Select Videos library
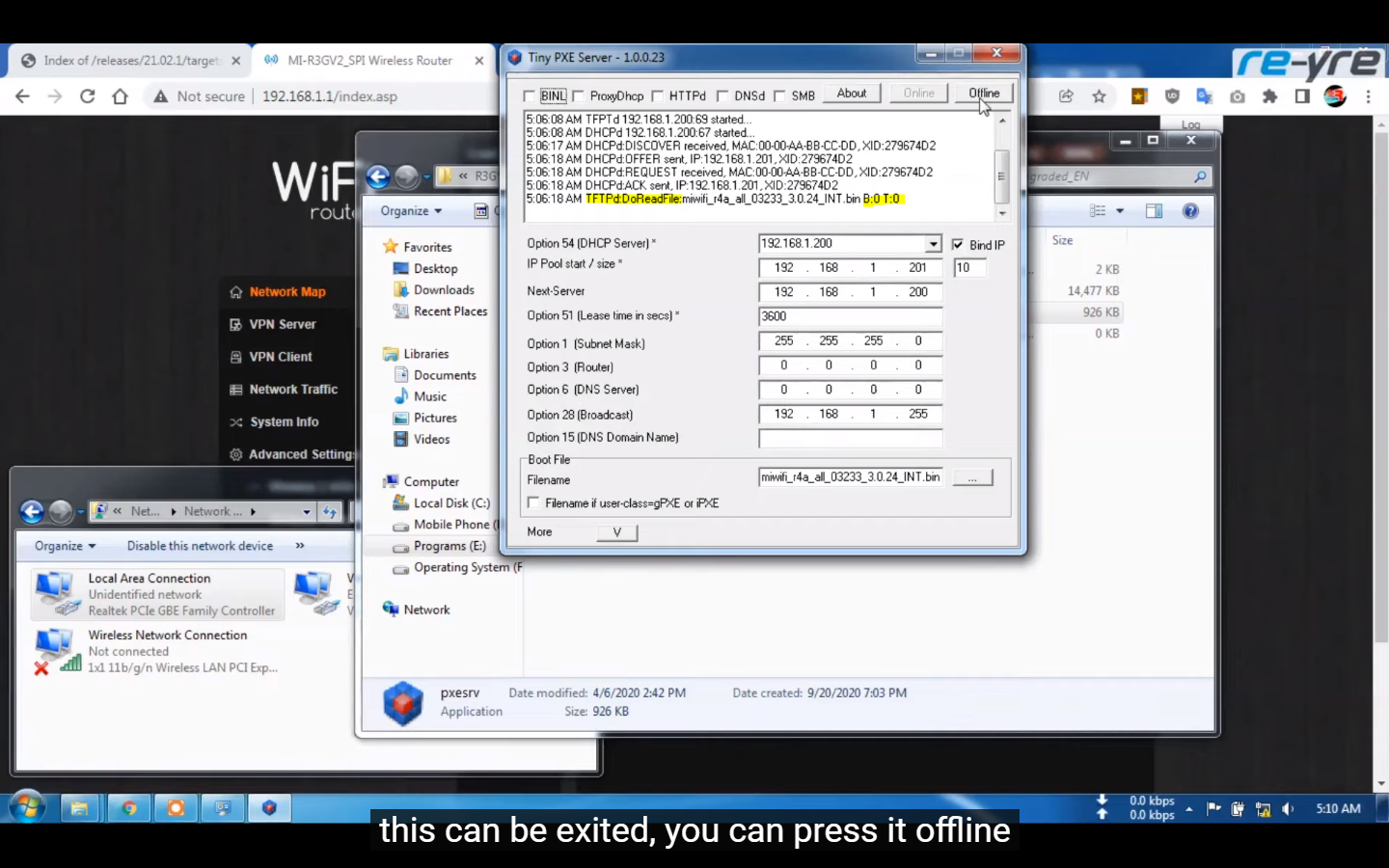 point(431,439)
